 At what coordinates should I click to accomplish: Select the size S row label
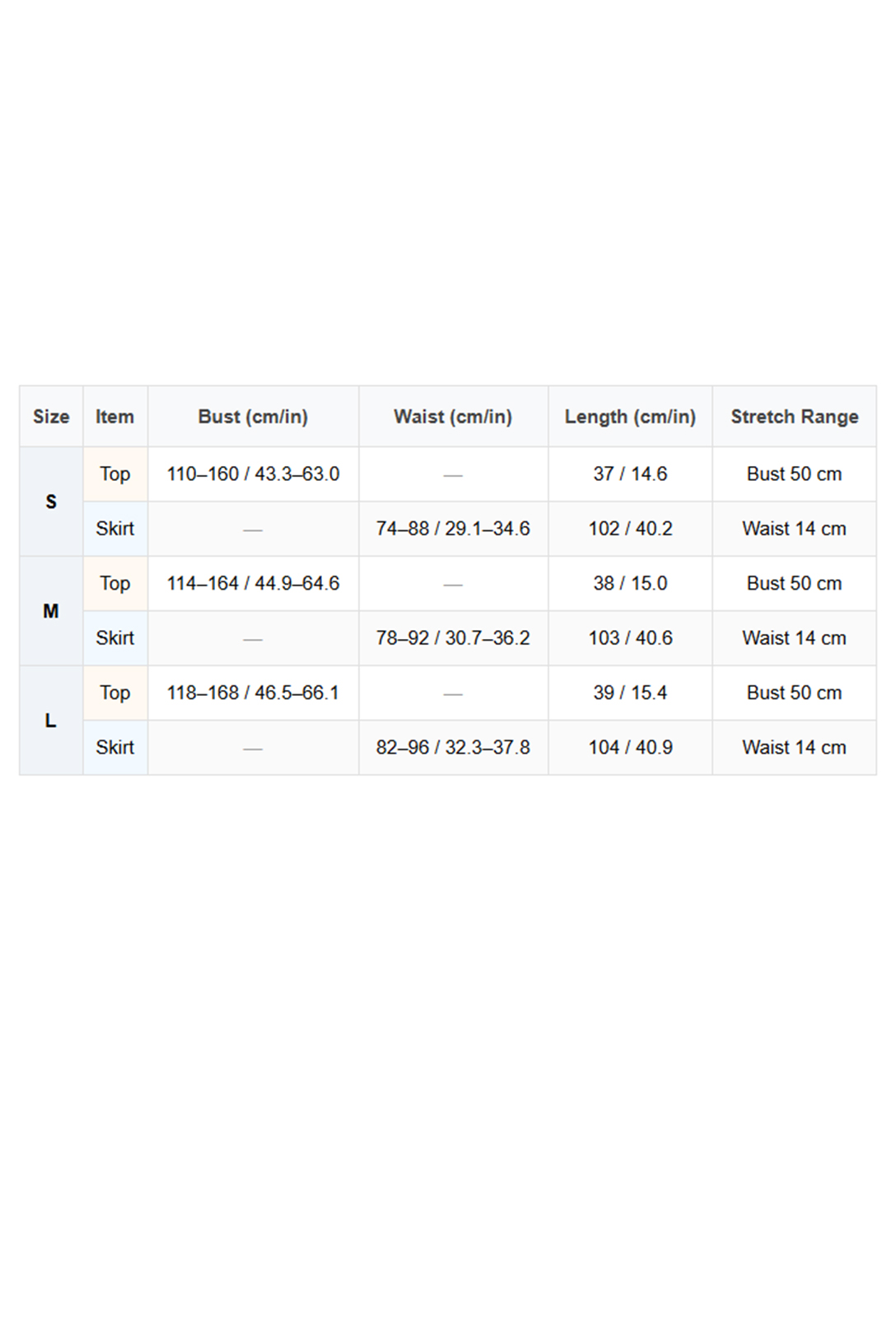click(51, 502)
